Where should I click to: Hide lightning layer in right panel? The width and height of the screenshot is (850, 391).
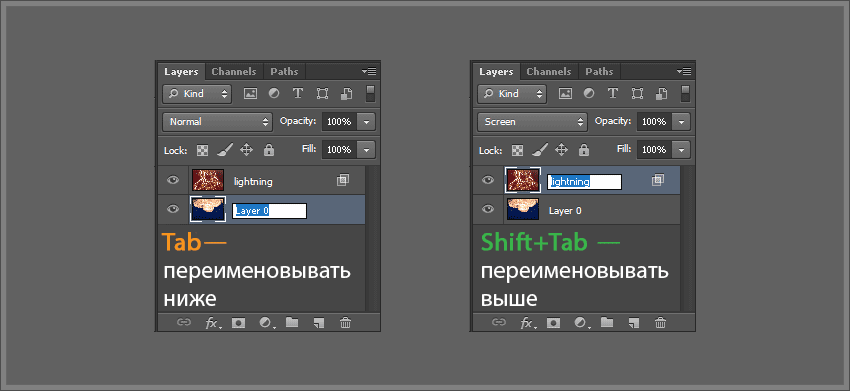click(488, 180)
